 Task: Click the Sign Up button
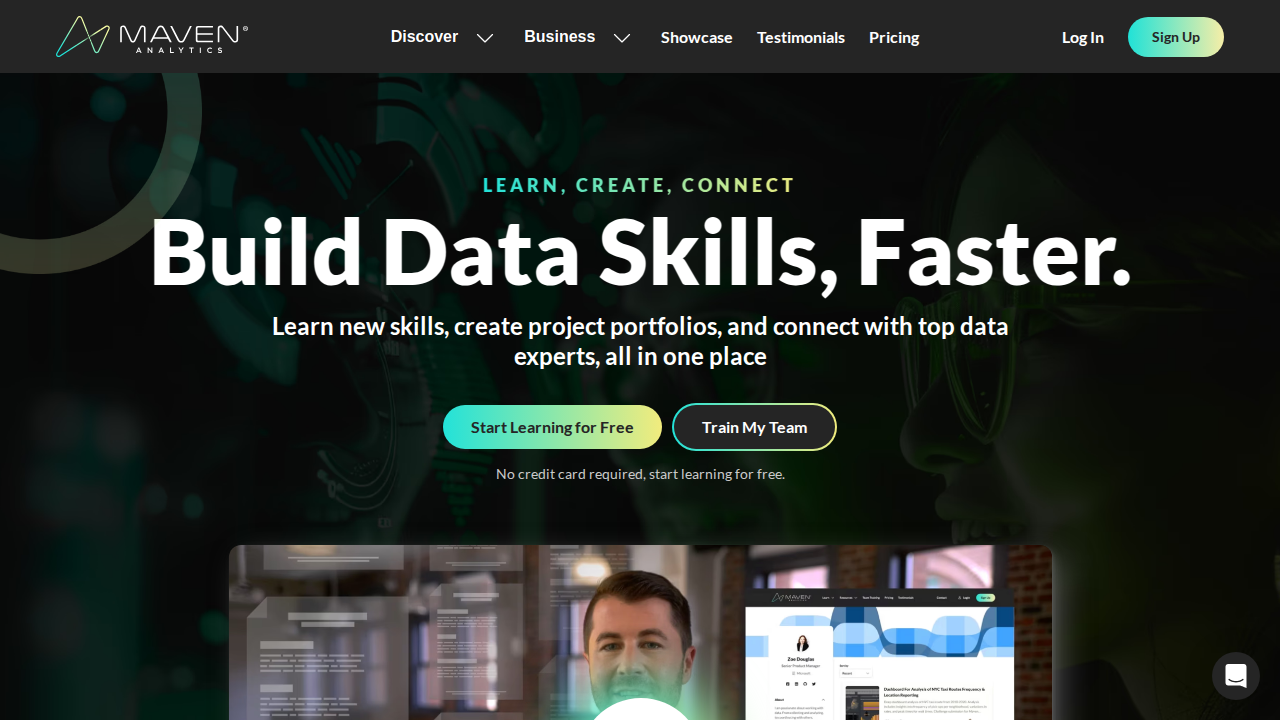1176,37
